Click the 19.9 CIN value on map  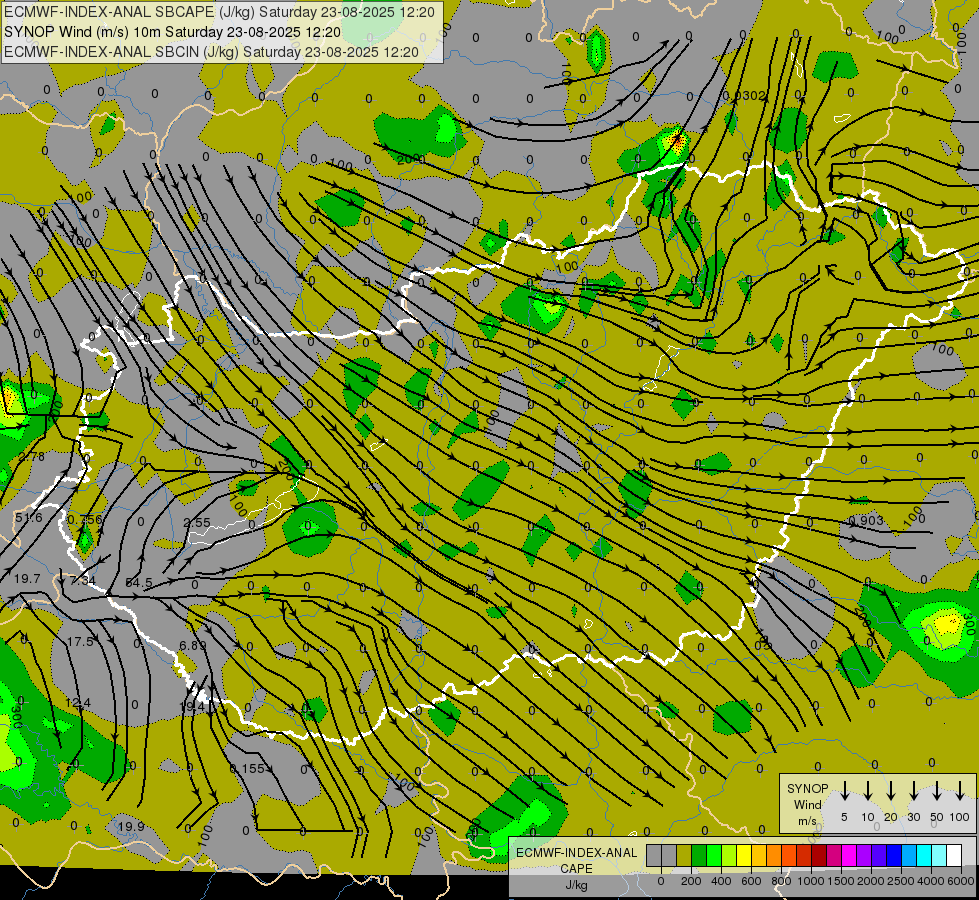(131, 826)
